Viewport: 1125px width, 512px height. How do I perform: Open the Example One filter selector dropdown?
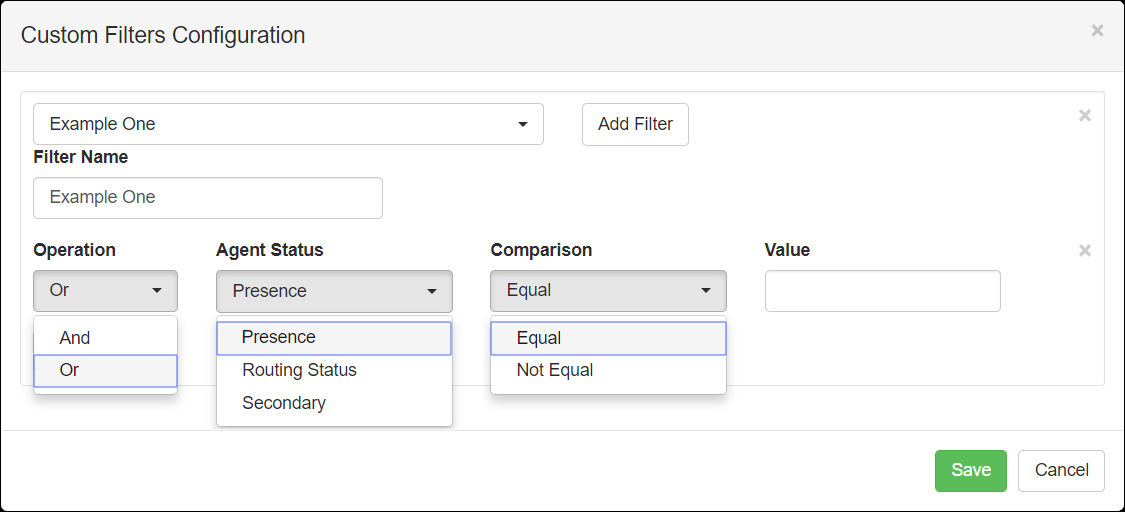click(288, 124)
